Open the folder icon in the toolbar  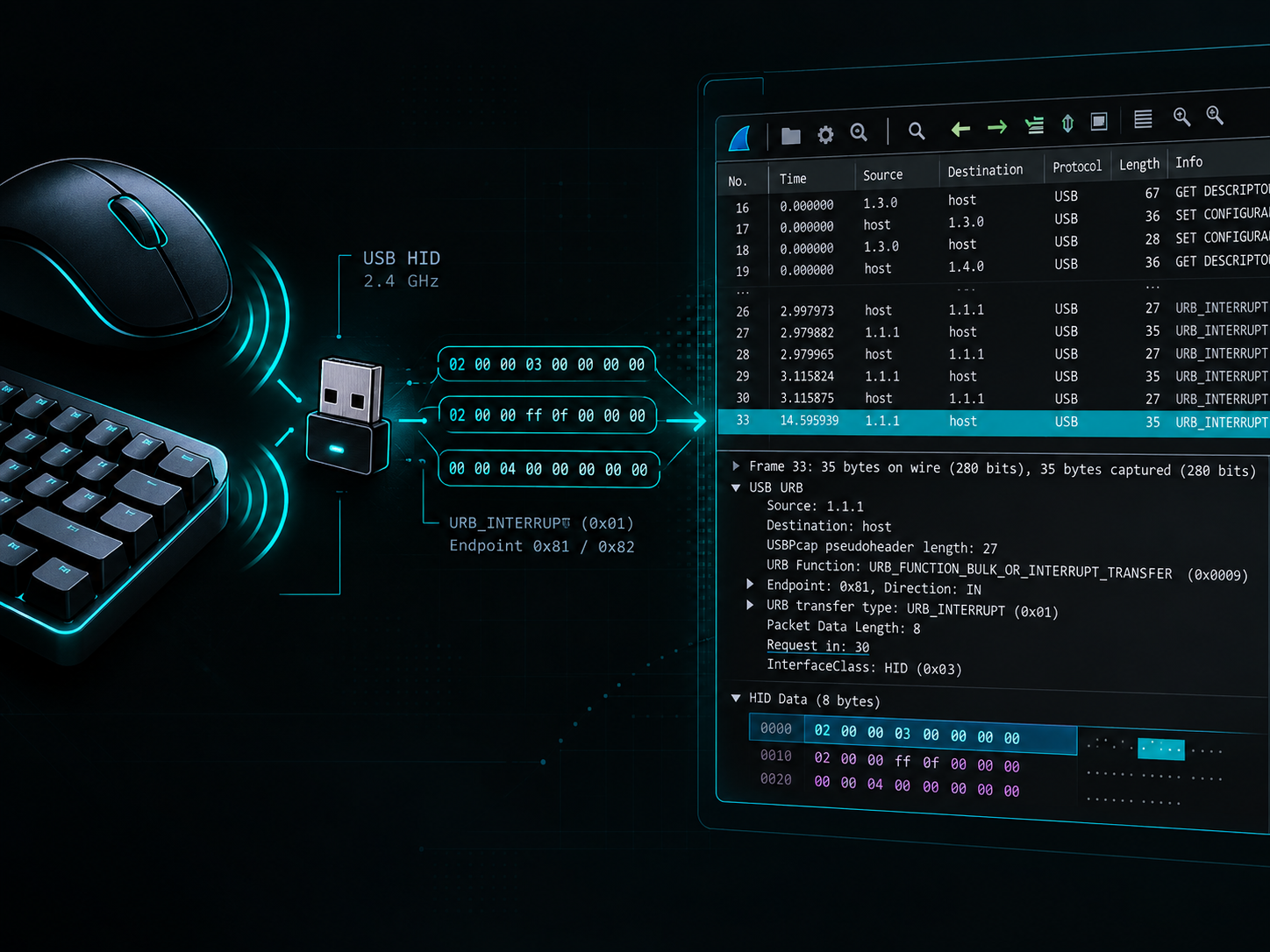pyautogui.click(x=791, y=136)
